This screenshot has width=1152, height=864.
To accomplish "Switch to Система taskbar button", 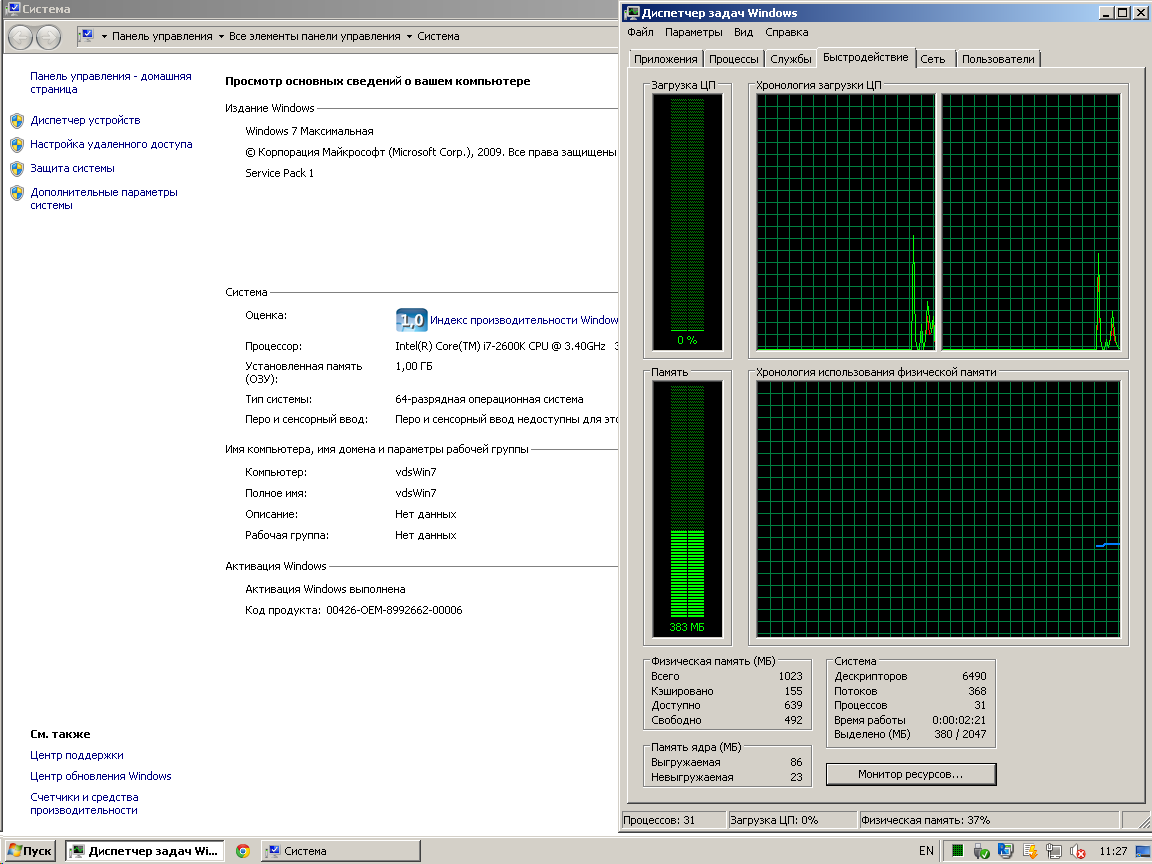I will [341, 851].
